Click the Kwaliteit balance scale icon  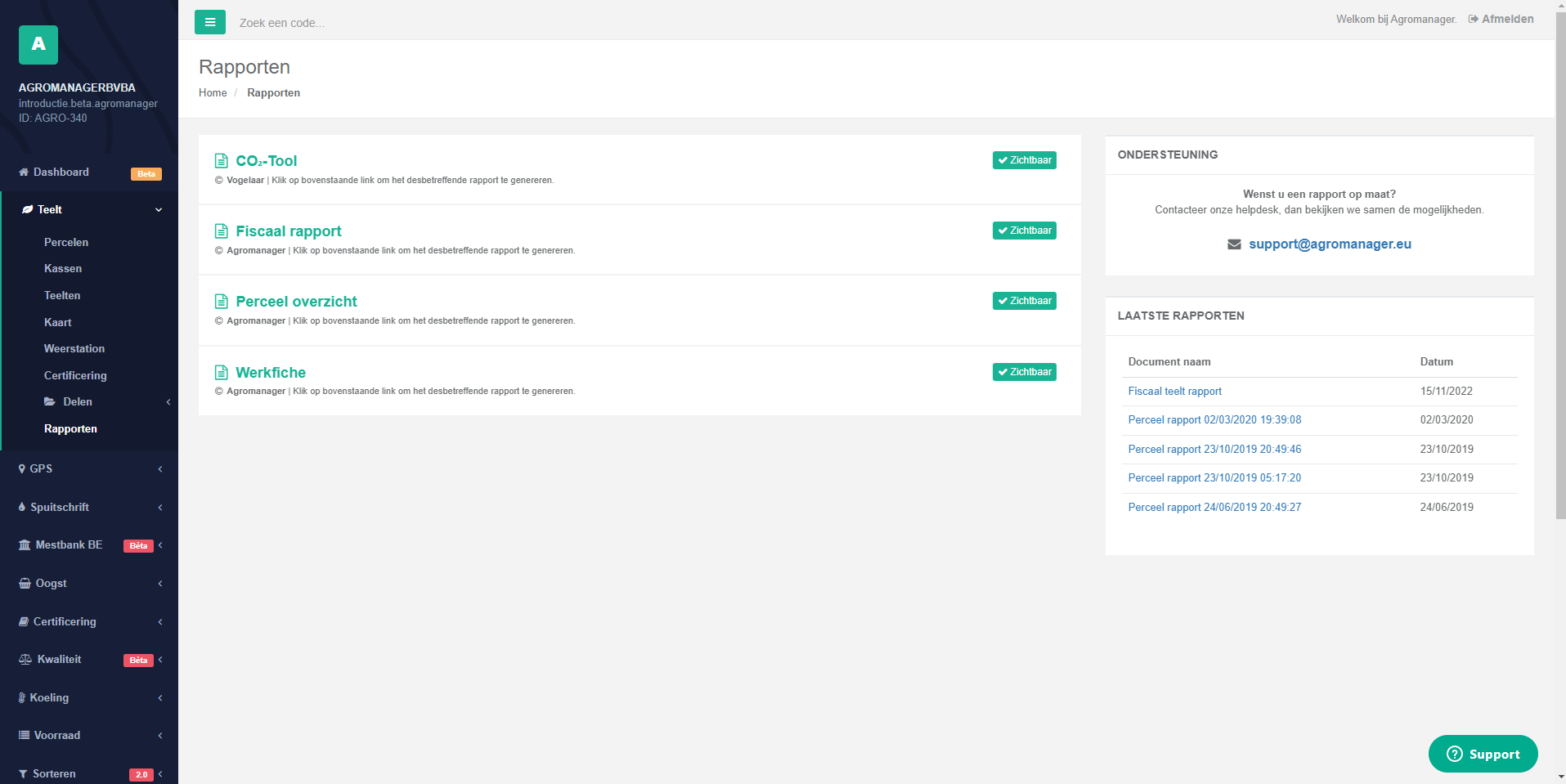click(x=25, y=660)
